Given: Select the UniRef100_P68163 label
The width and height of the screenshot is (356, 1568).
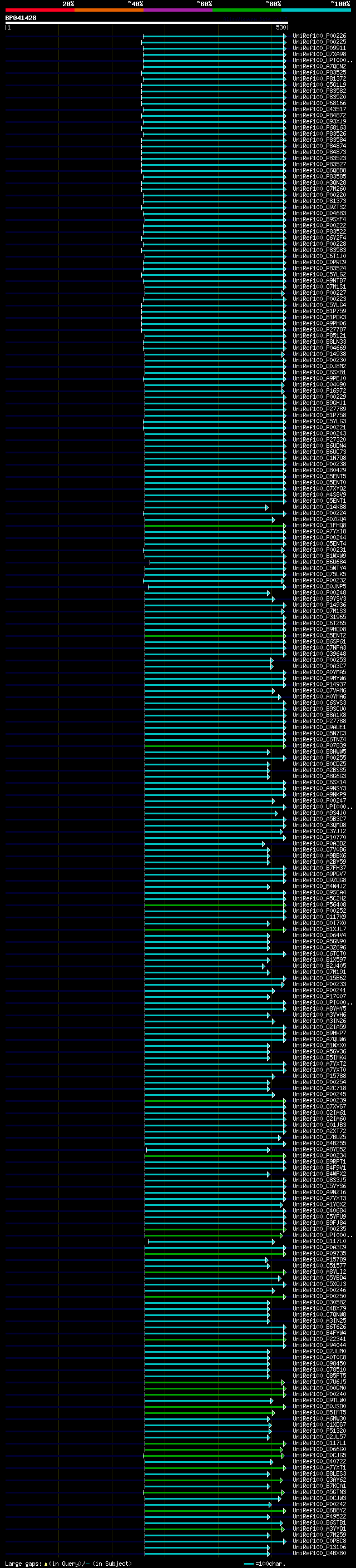Looking at the screenshot, I should (319, 127).
